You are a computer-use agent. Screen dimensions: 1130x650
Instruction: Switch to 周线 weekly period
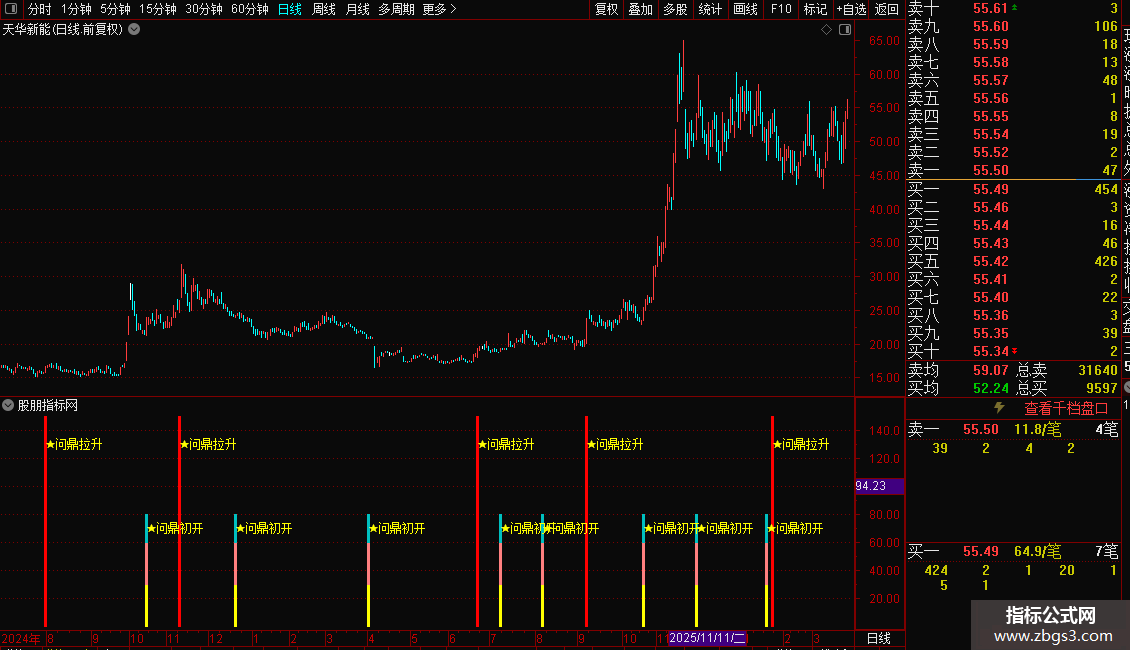tap(324, 9)
